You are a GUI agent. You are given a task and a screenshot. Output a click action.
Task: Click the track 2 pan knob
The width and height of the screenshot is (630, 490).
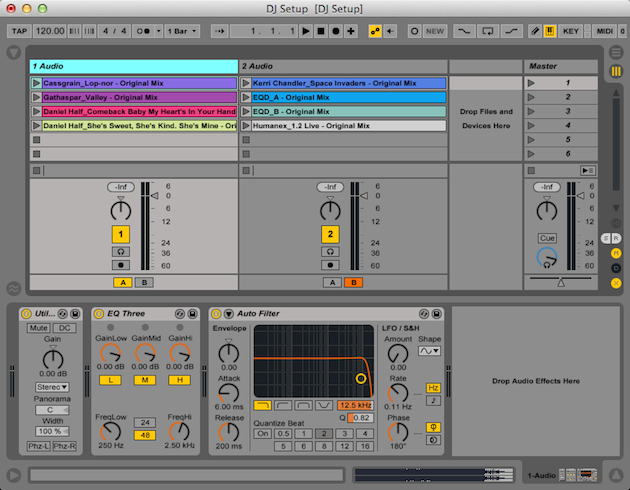point(330,210)
